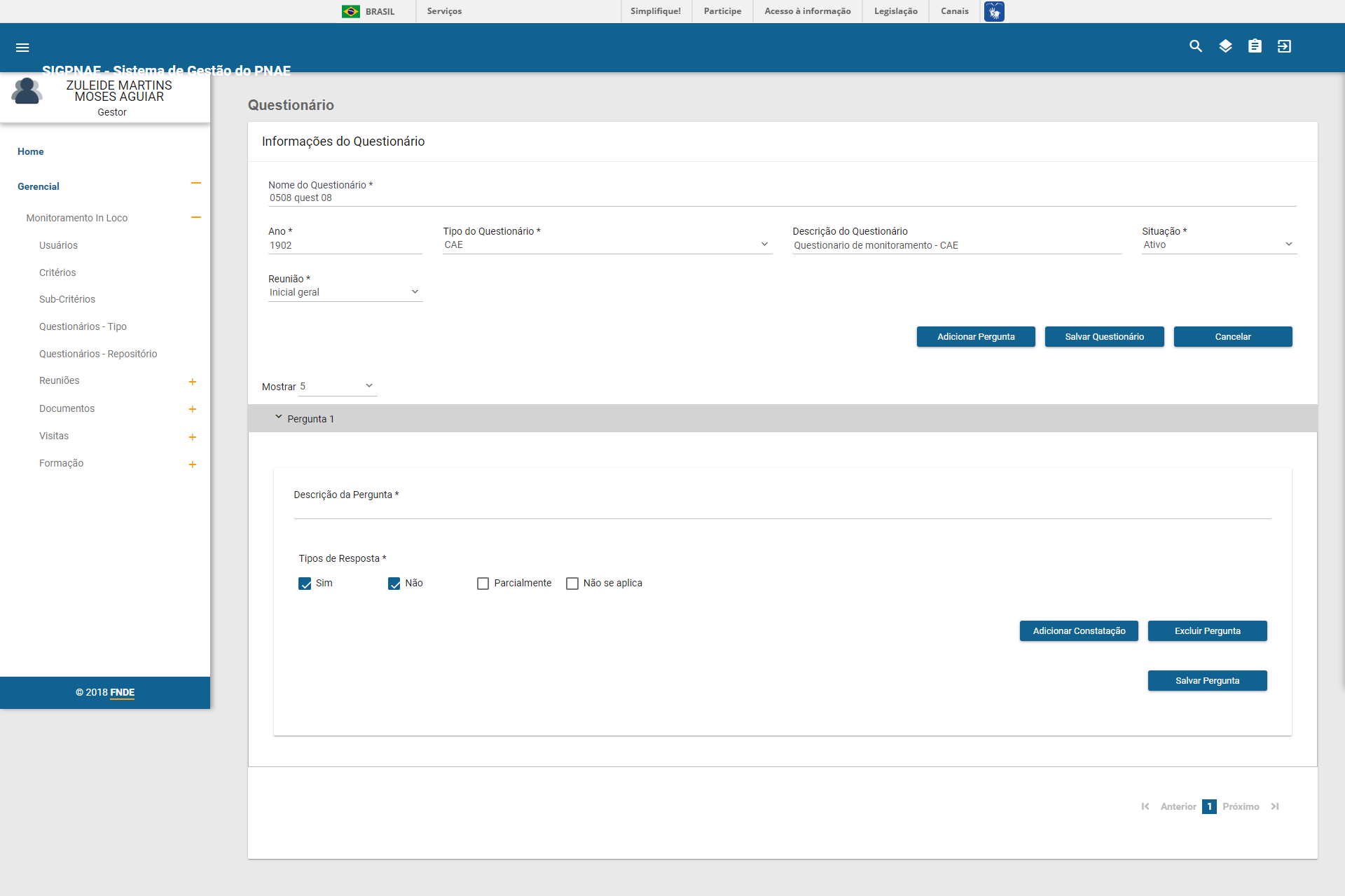Viewport: 1345px width, 896px height.
Task: Select Critérios in the sidebar
Action: (x=57, y=273)
